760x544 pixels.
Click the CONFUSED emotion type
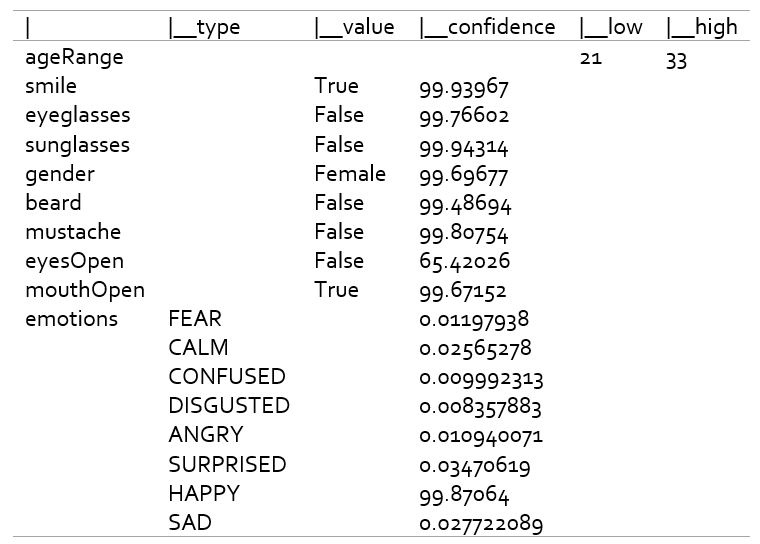point(227,377)
